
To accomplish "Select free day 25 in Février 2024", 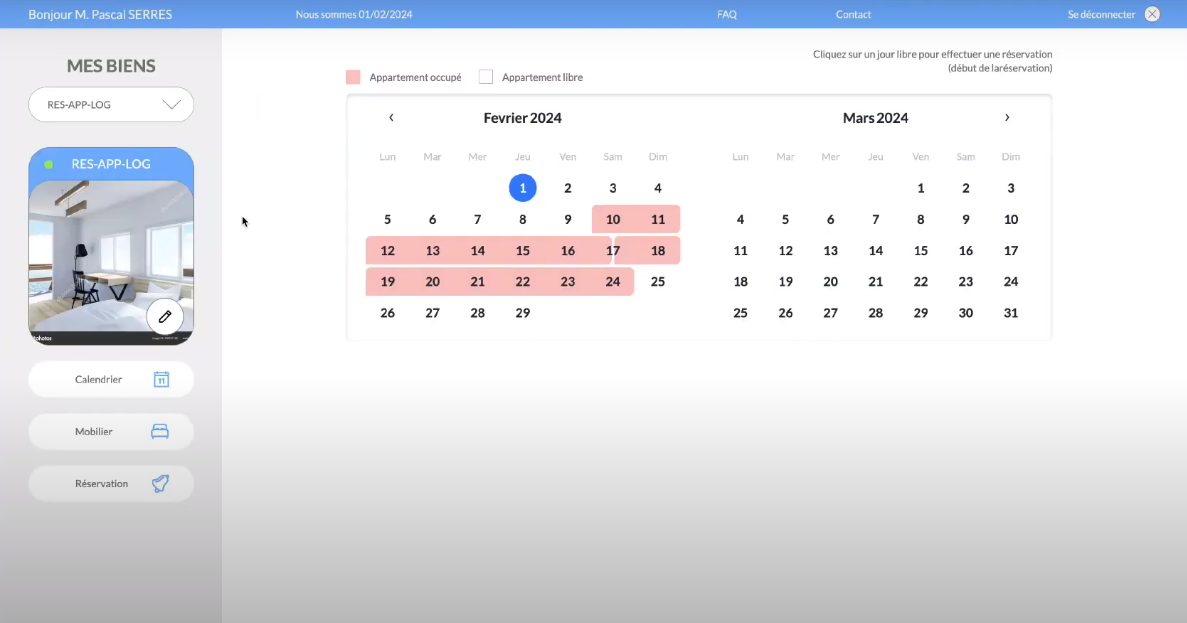I will pyautogui.click(x=657, y=282).
